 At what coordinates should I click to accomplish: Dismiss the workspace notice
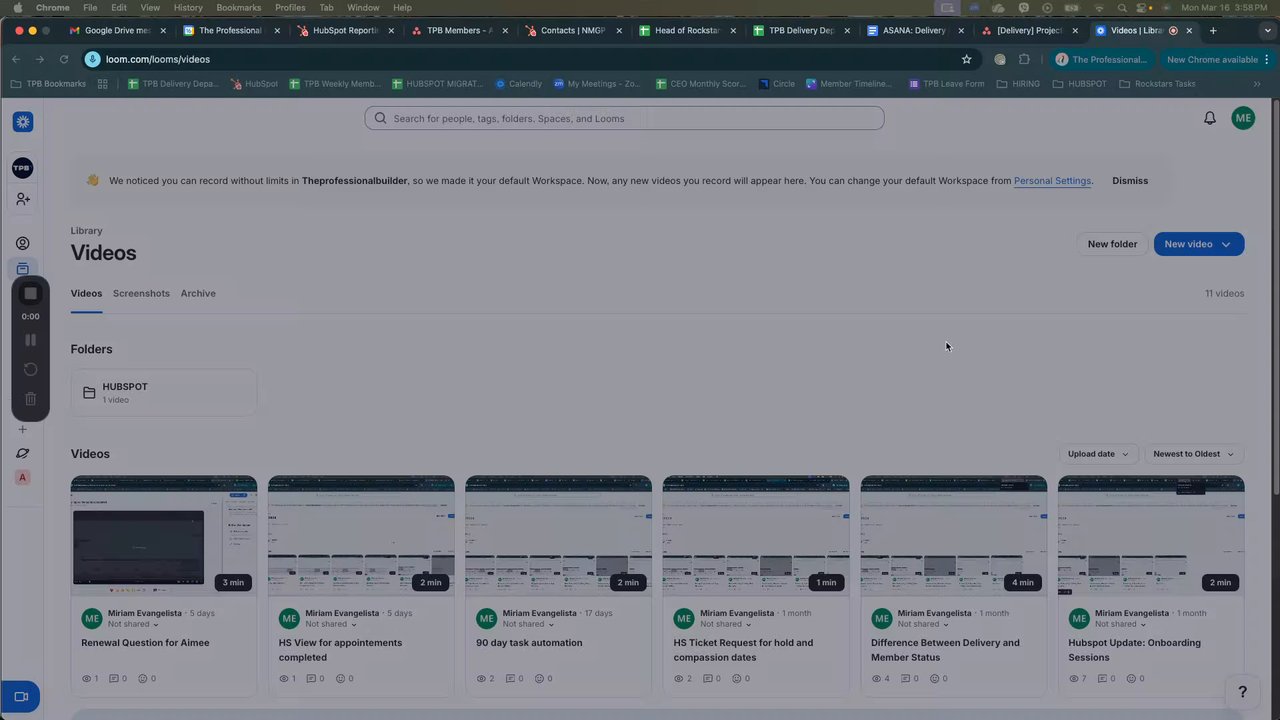[x=1130, y=181]
